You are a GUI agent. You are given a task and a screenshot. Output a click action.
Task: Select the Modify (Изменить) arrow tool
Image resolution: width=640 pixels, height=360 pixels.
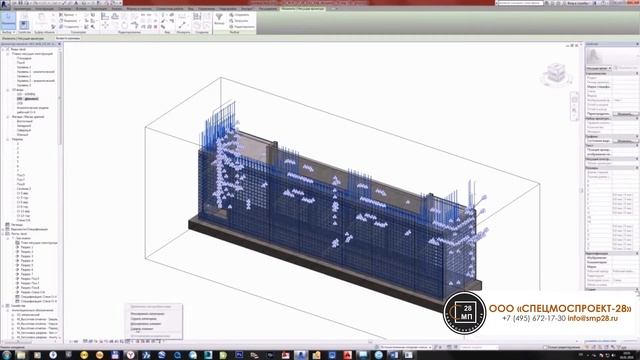point(8,20)
